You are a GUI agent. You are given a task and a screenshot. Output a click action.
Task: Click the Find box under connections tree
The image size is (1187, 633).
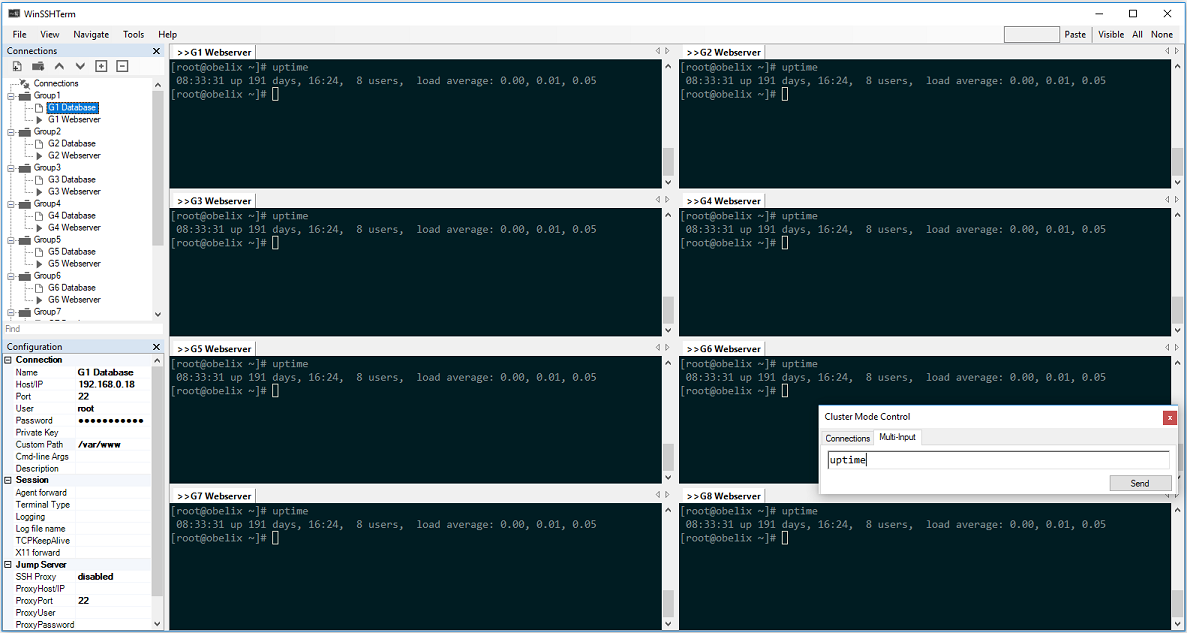tap(83, 329)
